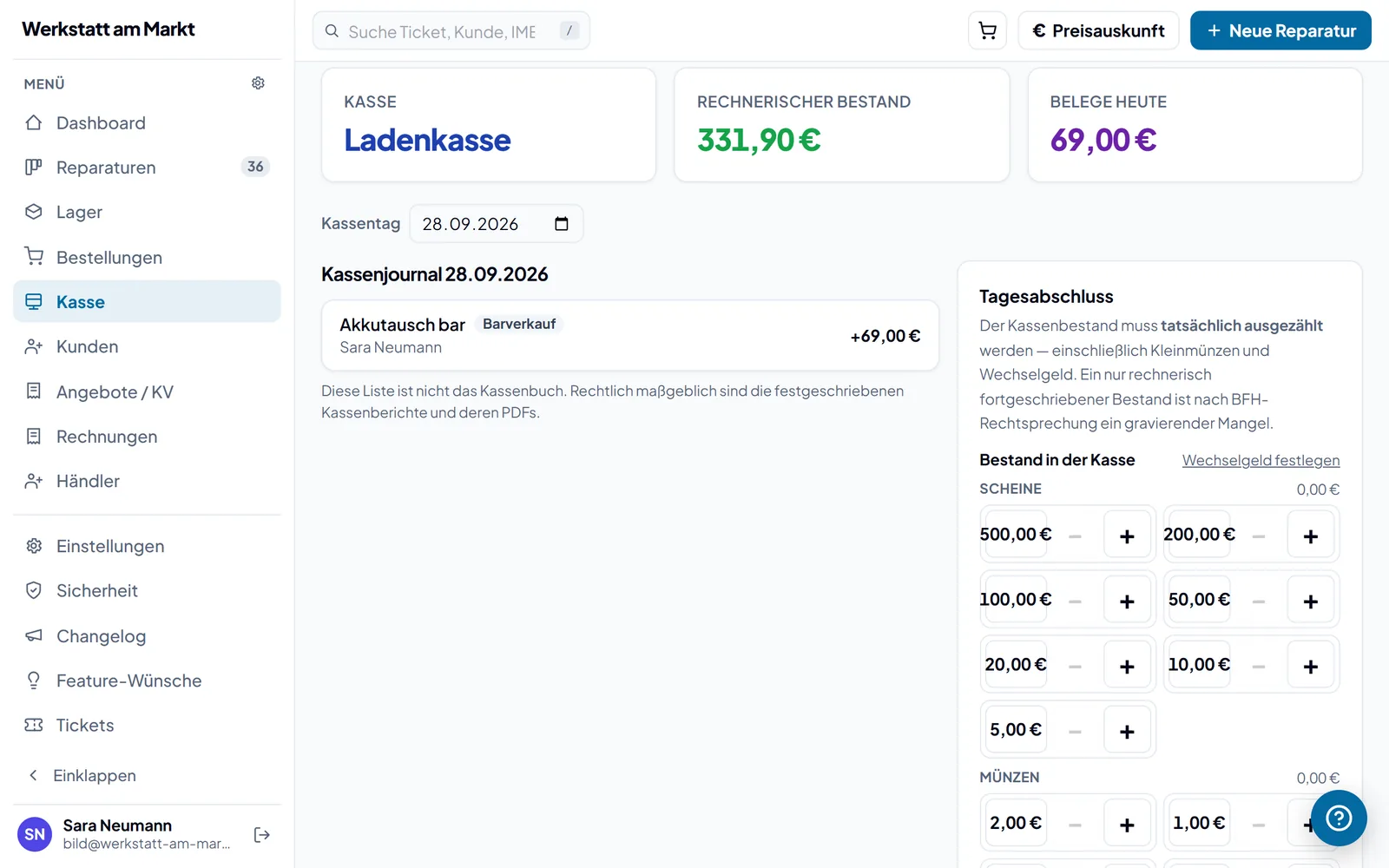Click the Sara Neumann user profile
1389x868 pixels.
[x=126, y=834]
